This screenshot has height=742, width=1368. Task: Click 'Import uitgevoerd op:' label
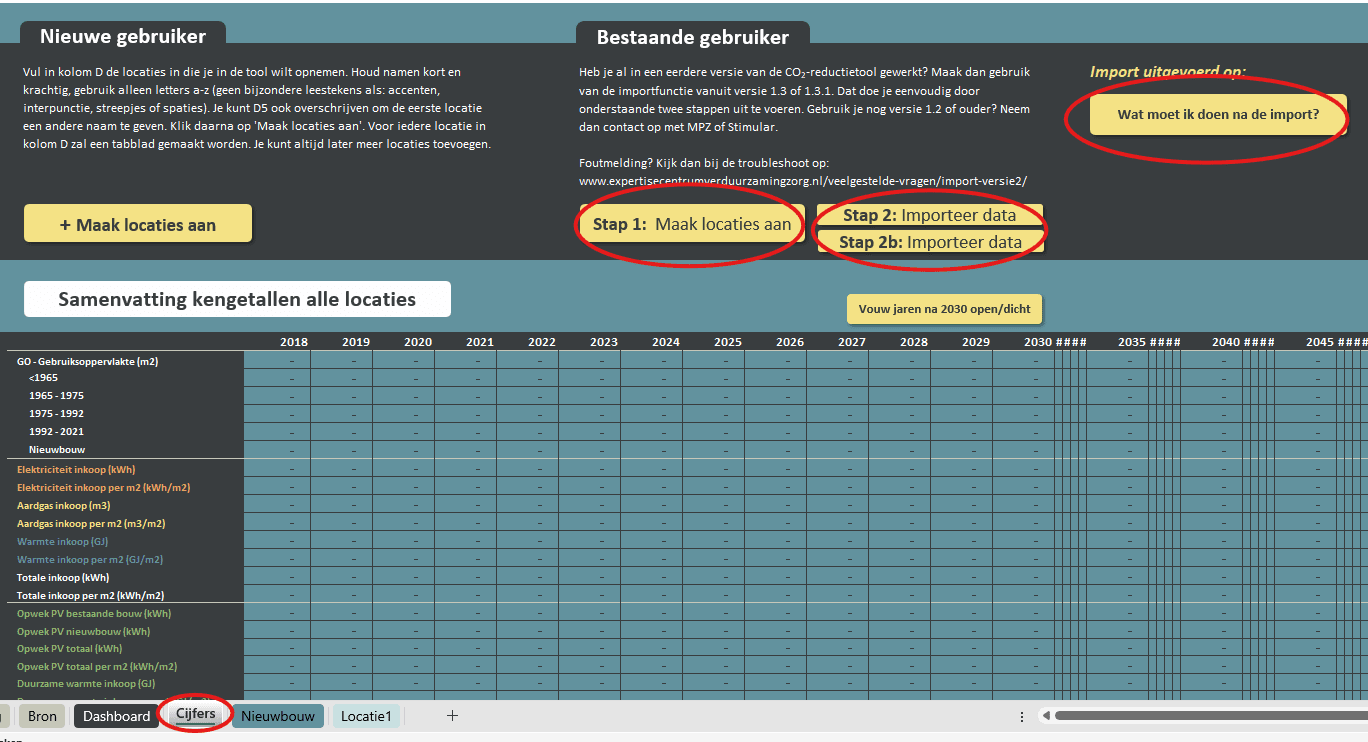1168,72
